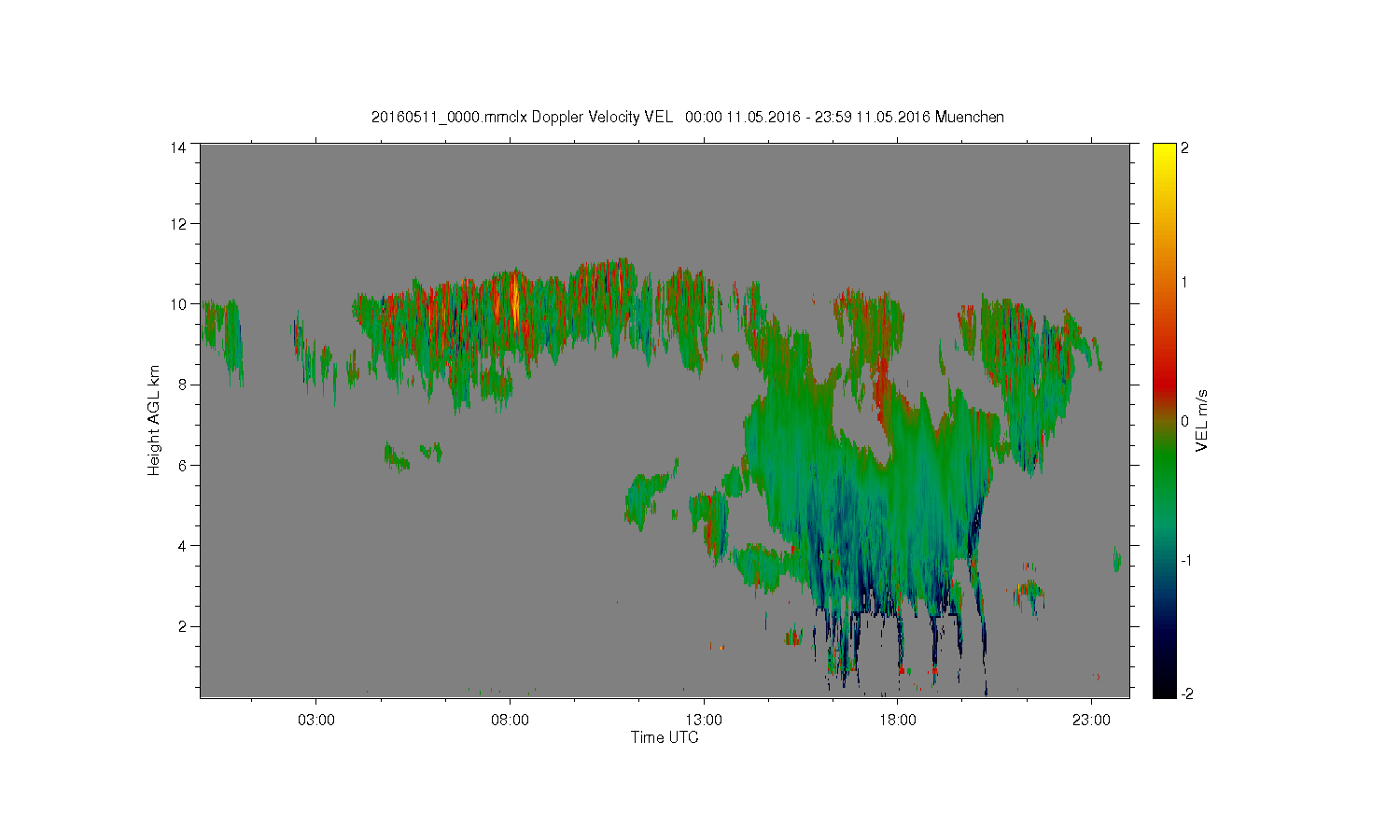Click the bright yellow updraft streak near 08:00
Screen dimensions: 1400x840
coord(514,301)
